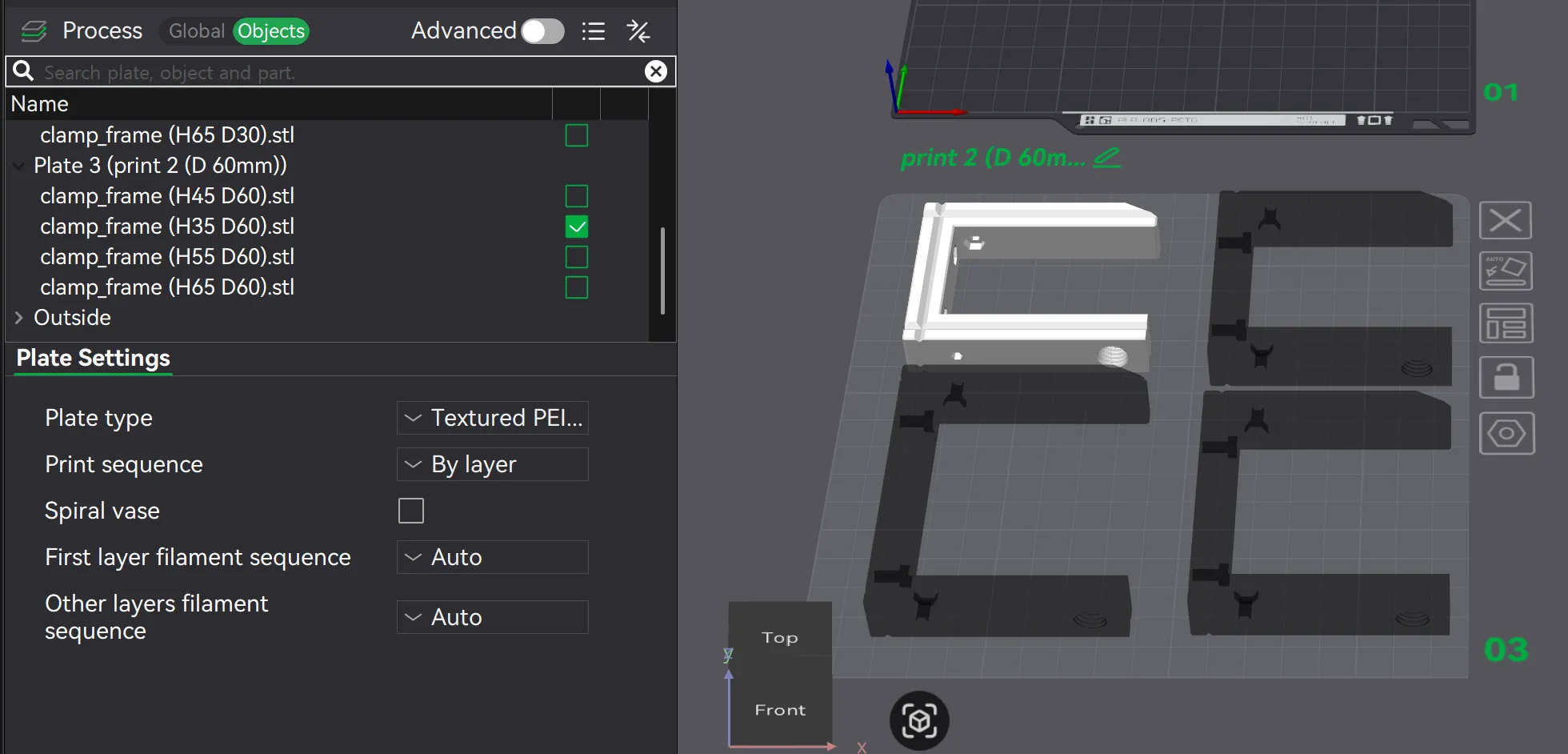The image size is (1568, 754).
Task: Select the Objects tab
Action: click(x=271, y=31)
